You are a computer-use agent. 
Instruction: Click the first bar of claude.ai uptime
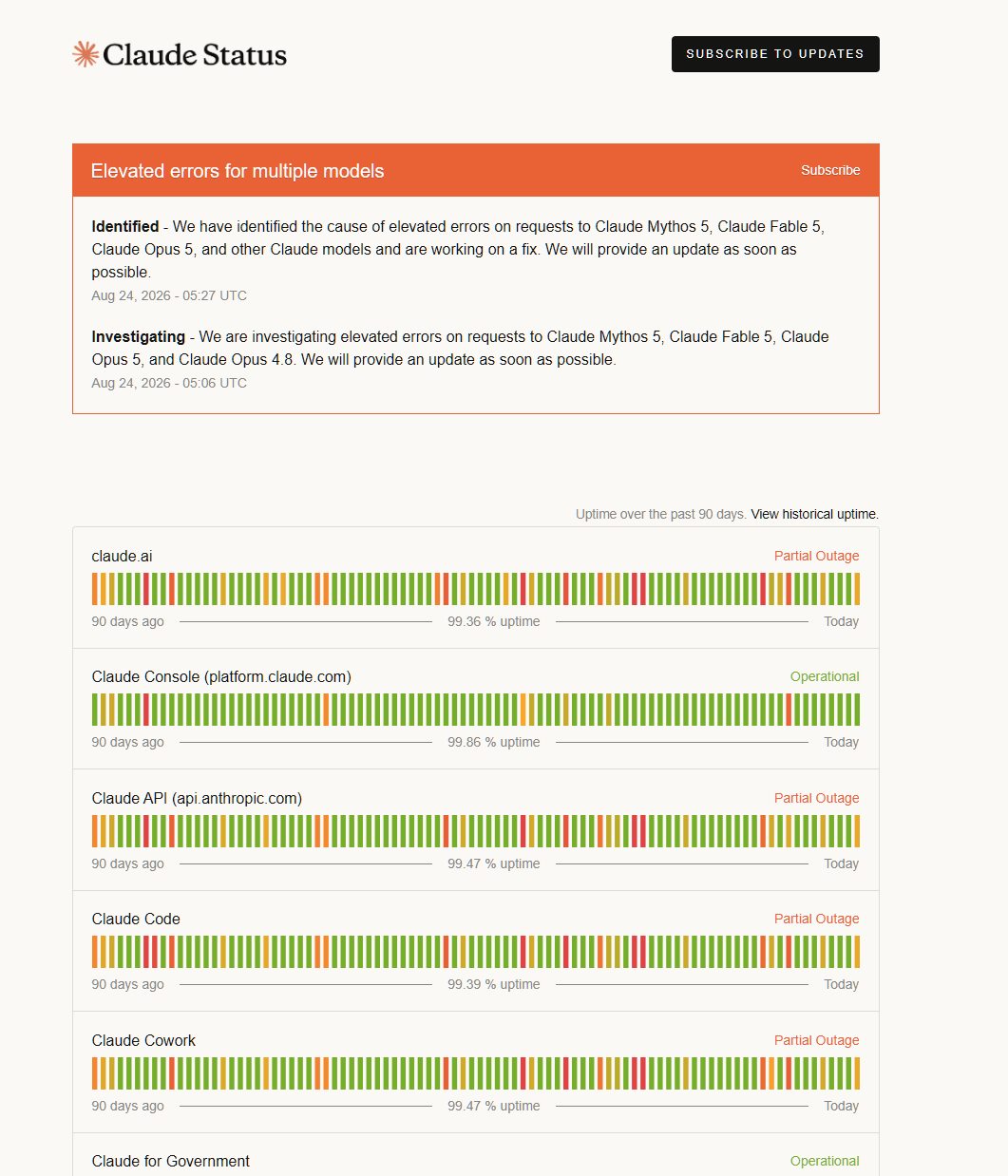click(x=95, y=589)
